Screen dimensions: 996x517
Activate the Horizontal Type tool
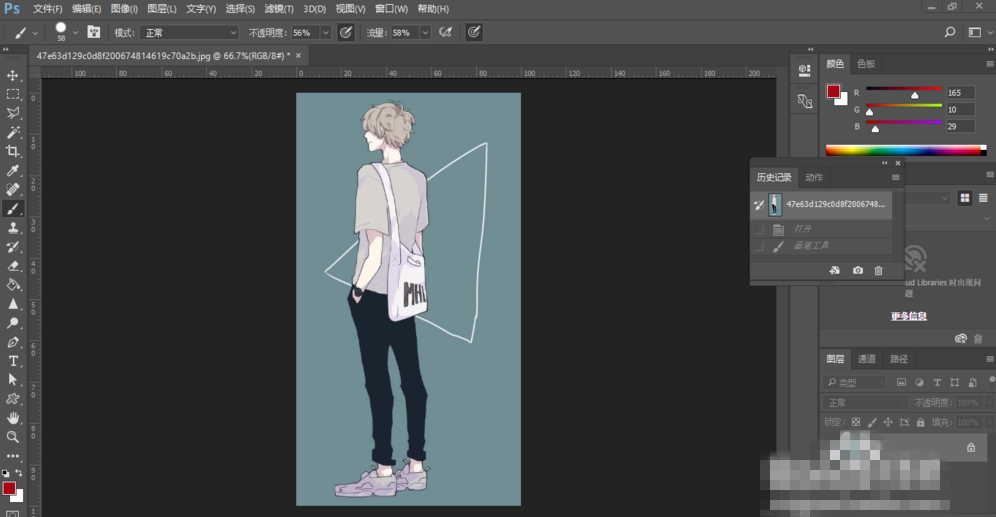pos(13,361)
